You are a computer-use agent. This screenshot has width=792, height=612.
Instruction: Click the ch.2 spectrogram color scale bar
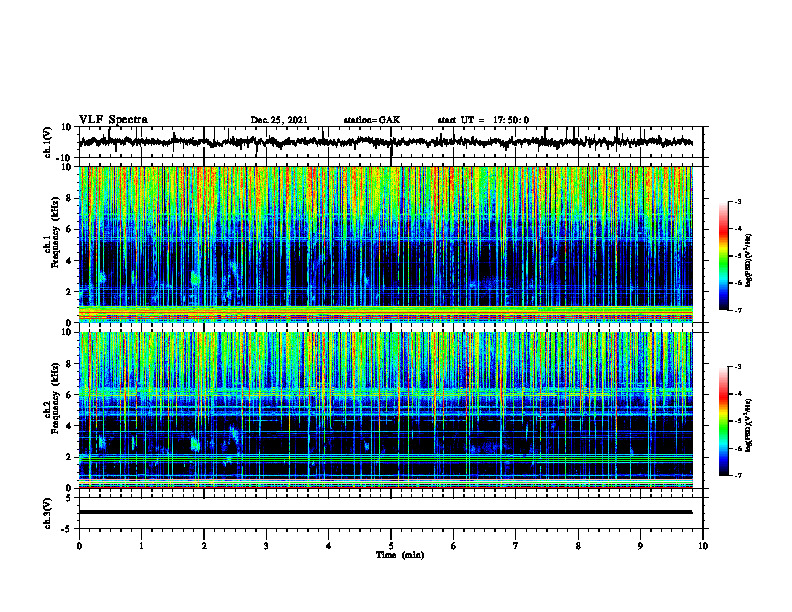pyautogui.click(x=724, y=421)
